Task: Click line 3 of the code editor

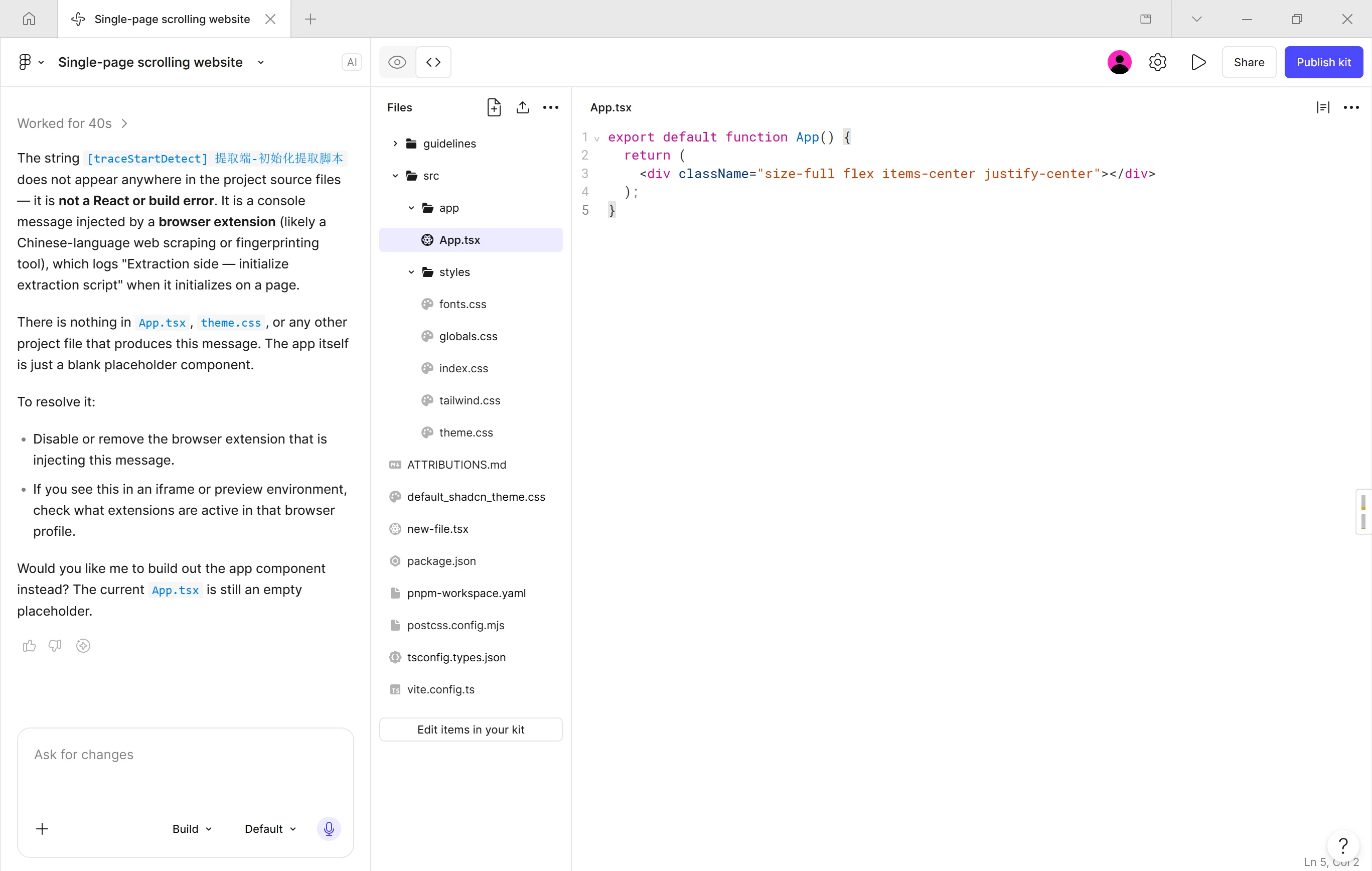Action: point(897,174)
